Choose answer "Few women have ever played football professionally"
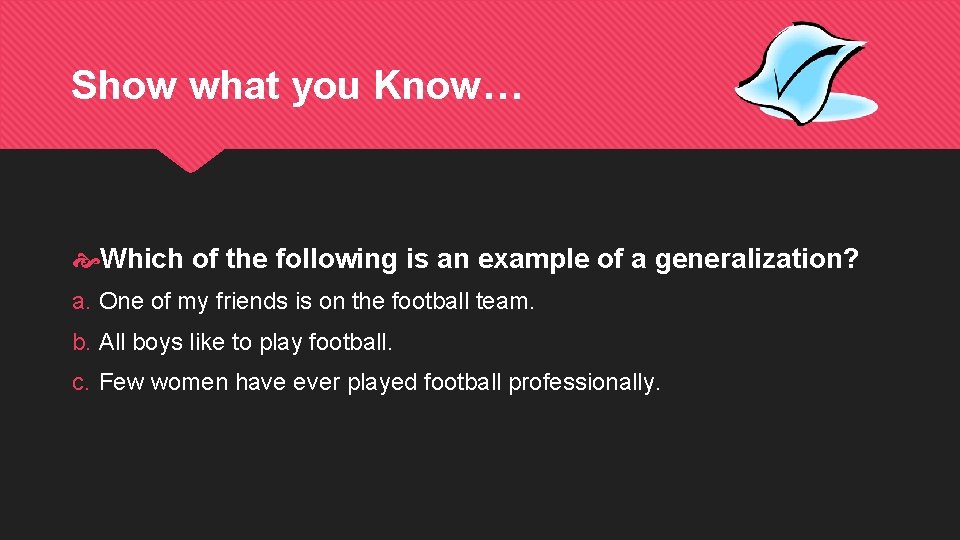 pos(380,382)
